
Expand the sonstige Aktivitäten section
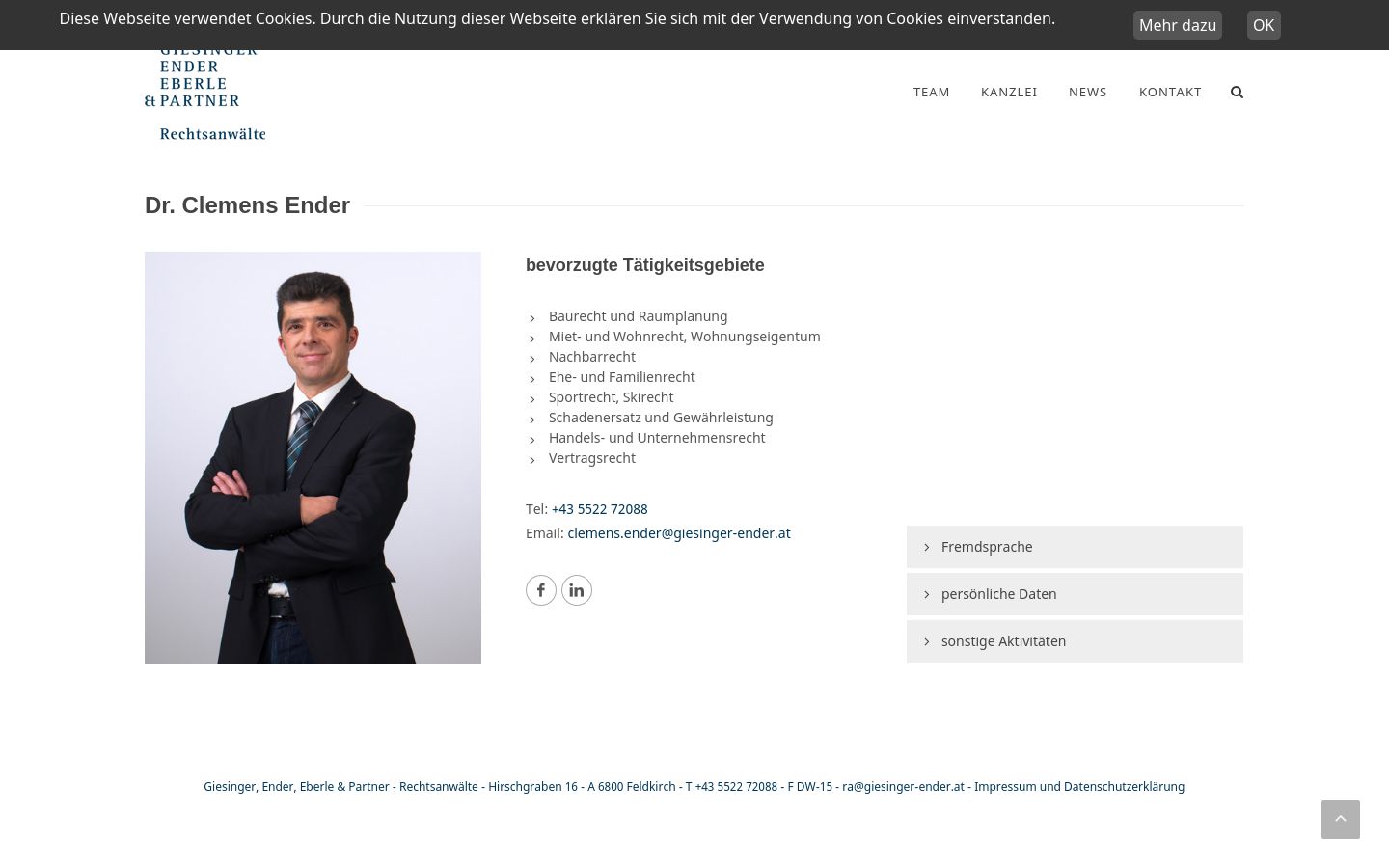coord(1075,641)
